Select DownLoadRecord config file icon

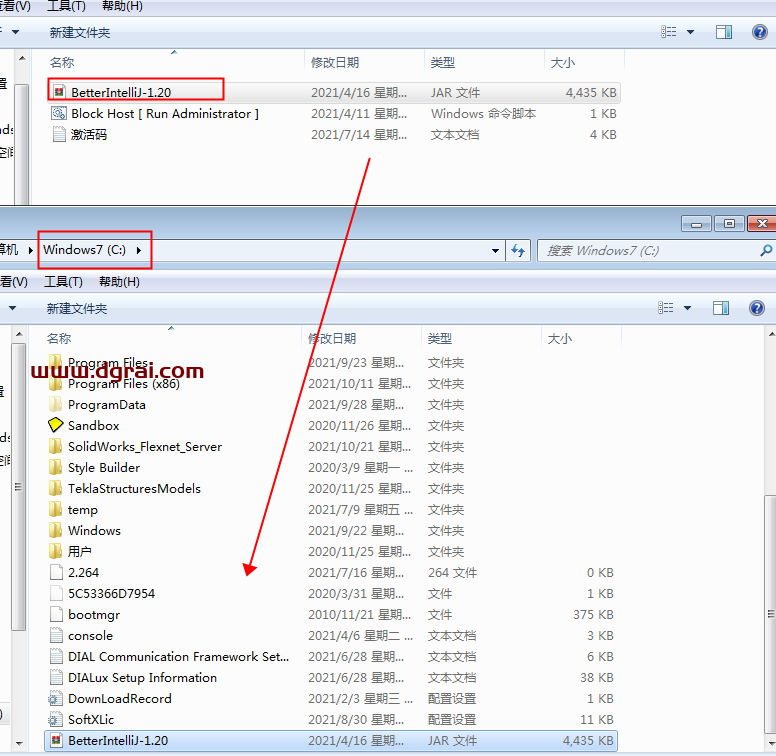pyautogui.click(x=55, y=699)
